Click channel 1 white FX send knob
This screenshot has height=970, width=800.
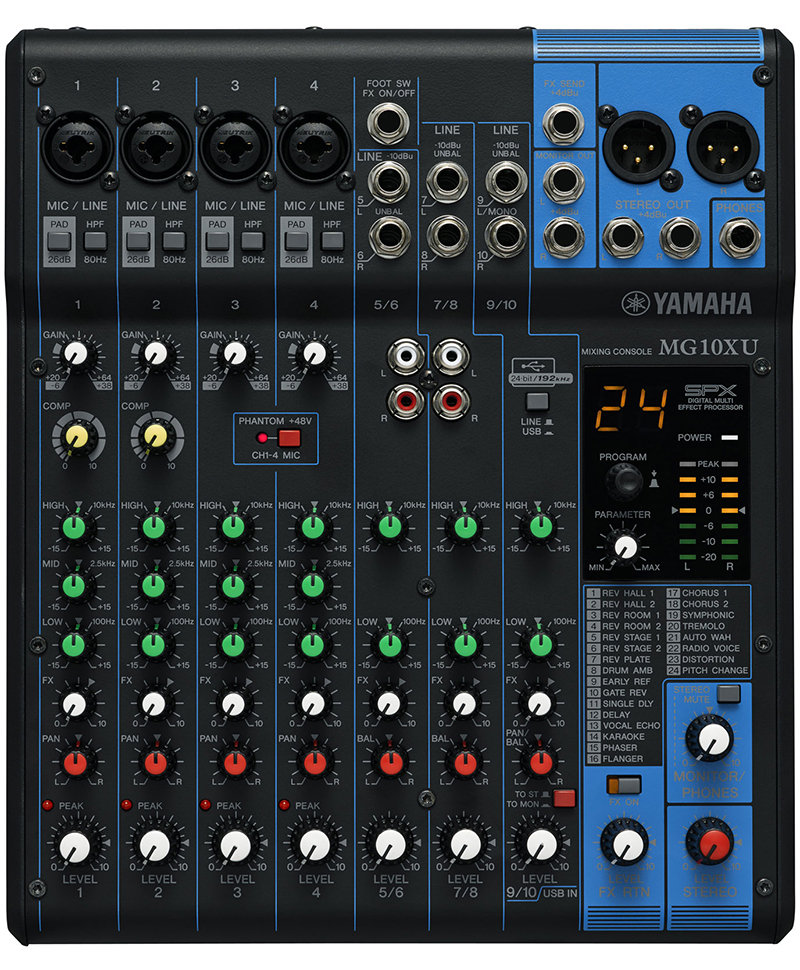tap(74, 703)
